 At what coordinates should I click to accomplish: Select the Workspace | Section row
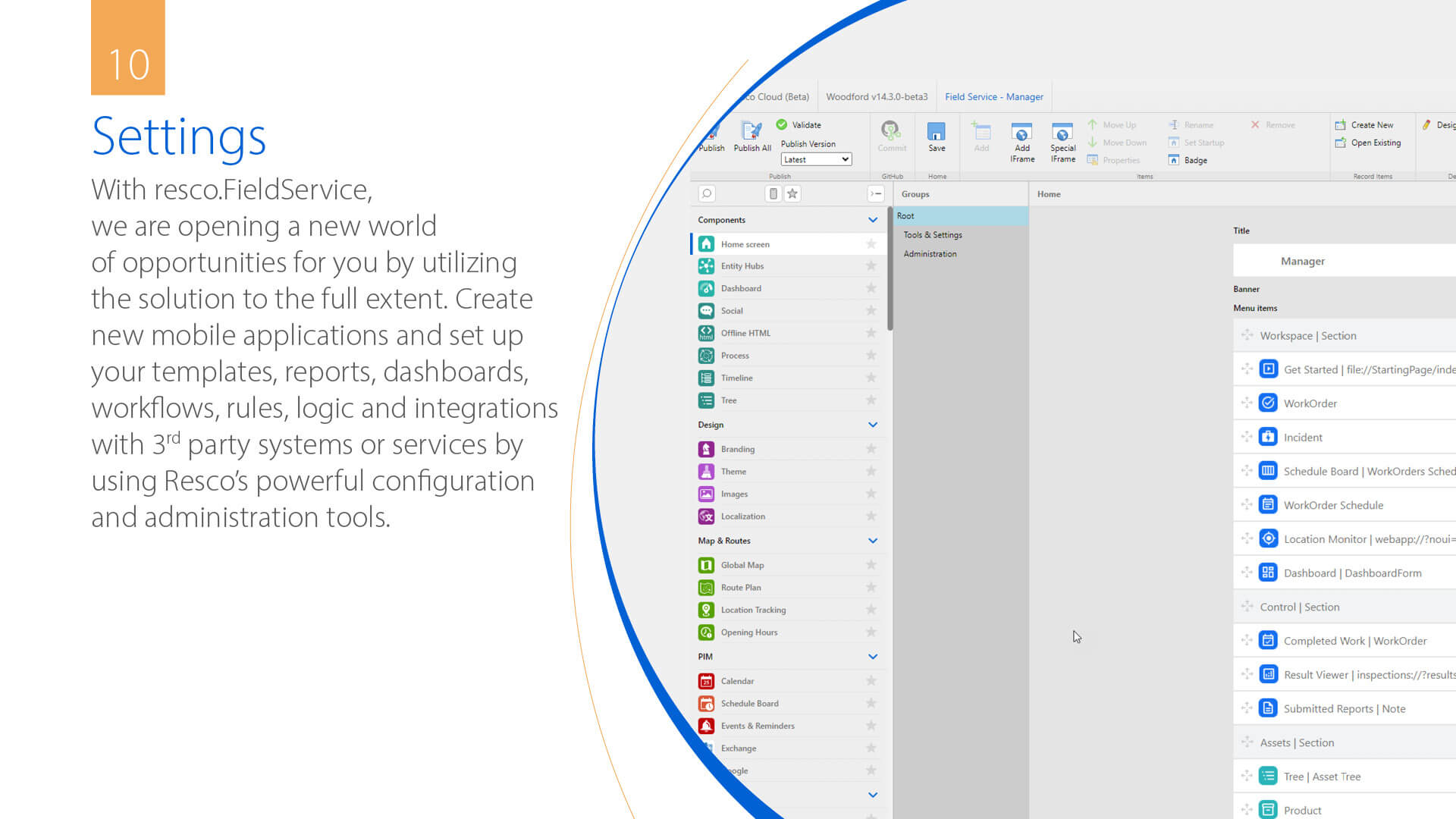(x=1345, y=336)
